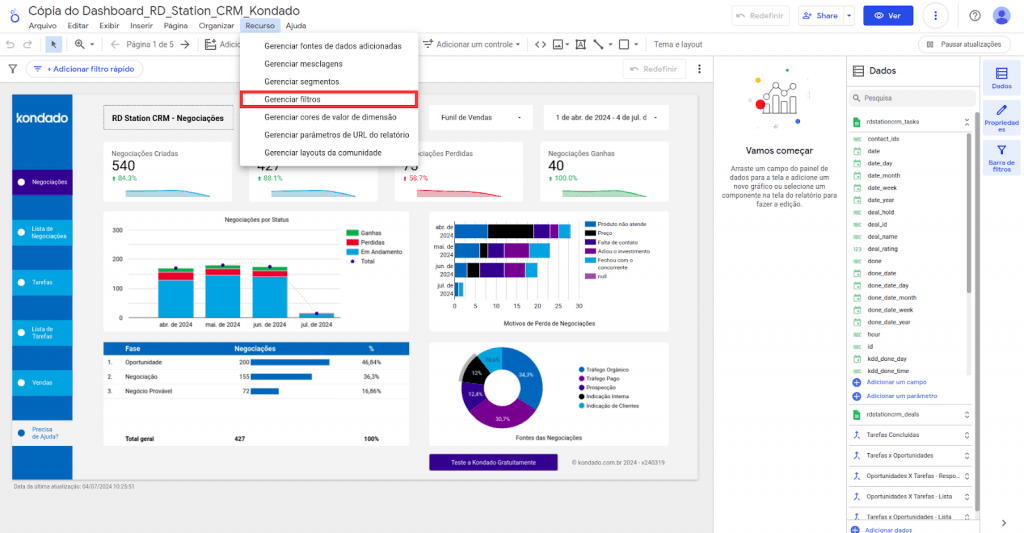Open the Barra de filtros panel
The height and width of the screenshot is (533, 1024).
coord(1001,159)
